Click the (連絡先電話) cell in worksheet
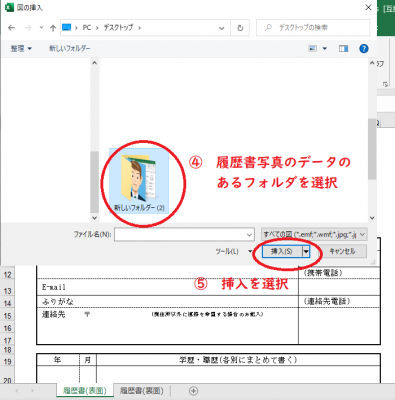This screenshot has width=395, height=400. (x=339, y=301)
